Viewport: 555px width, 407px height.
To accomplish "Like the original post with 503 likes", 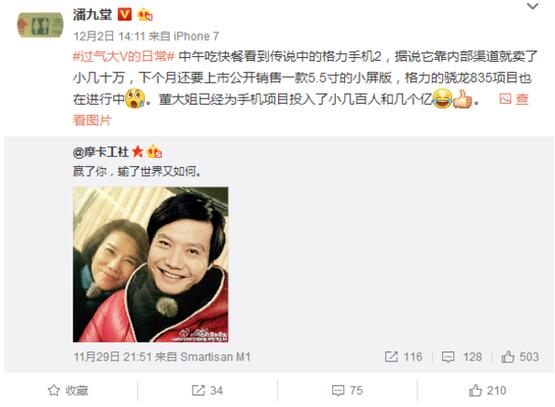I will [520, 357].
